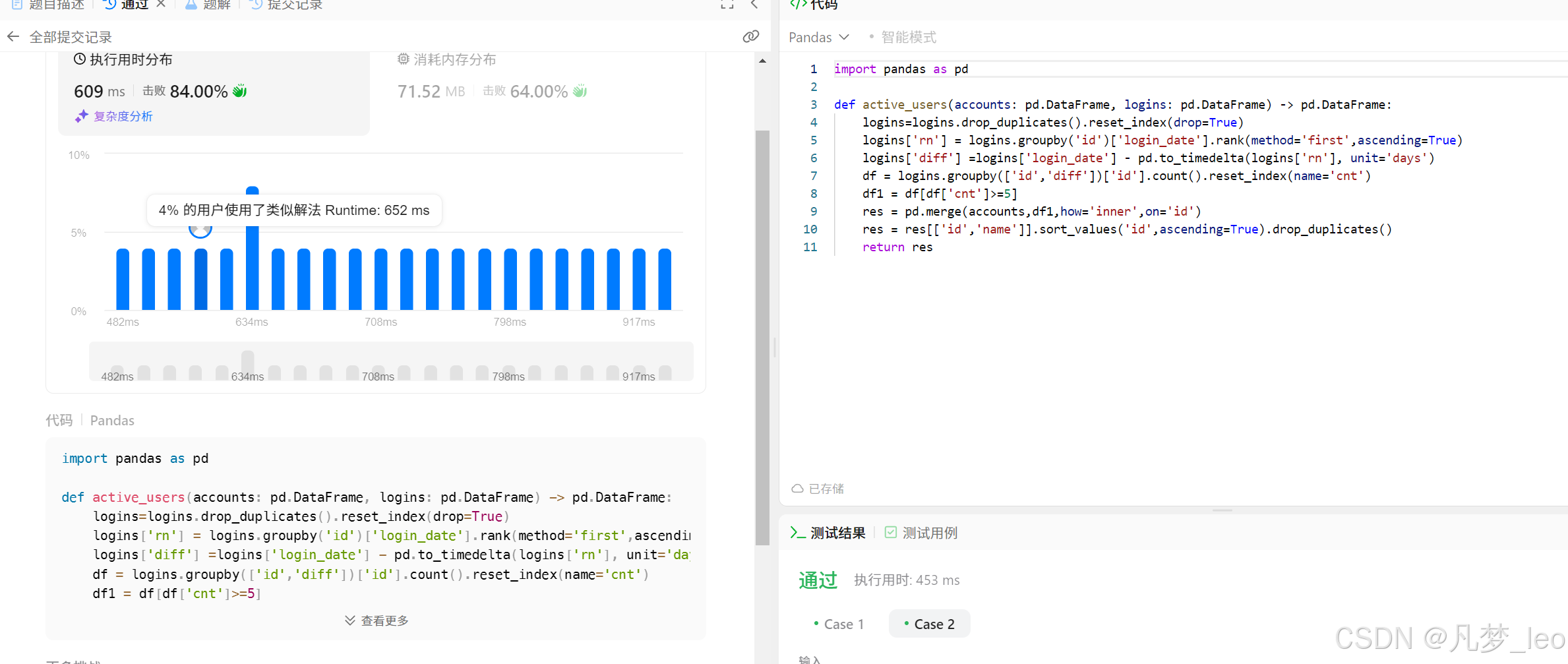This screenshot has height=664, width=1568.
Task: Select test Case 2
Action: coord(929,624)
